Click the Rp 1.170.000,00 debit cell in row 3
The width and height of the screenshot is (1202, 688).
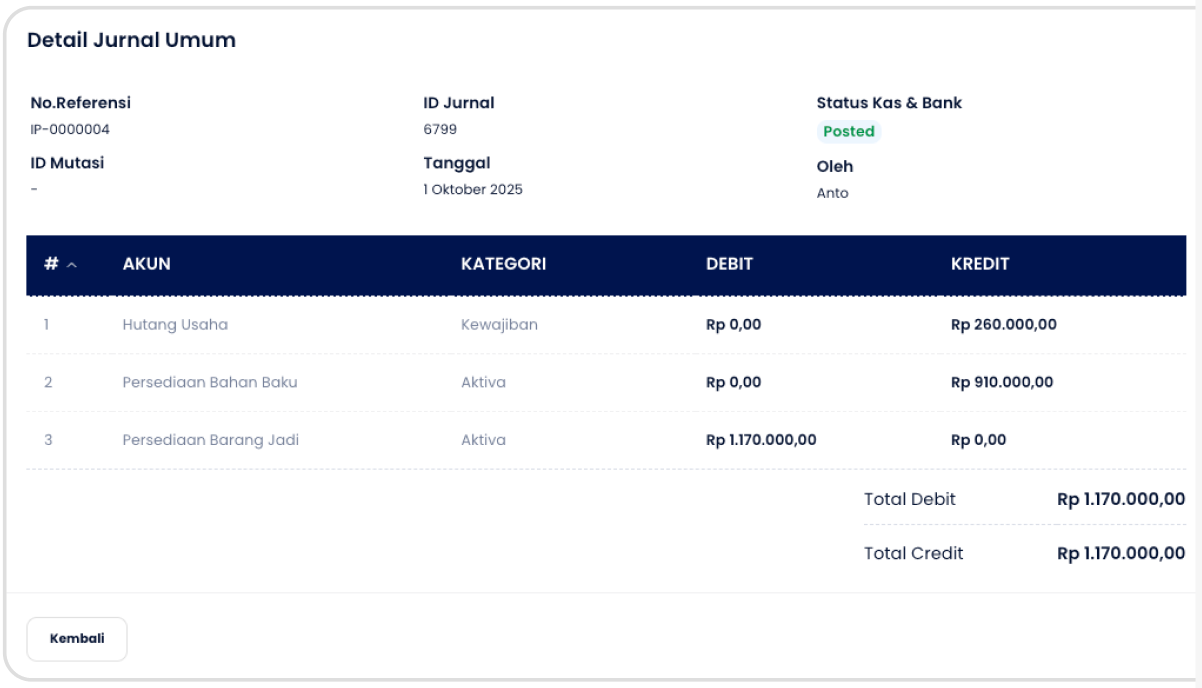(x=761, y=440)
